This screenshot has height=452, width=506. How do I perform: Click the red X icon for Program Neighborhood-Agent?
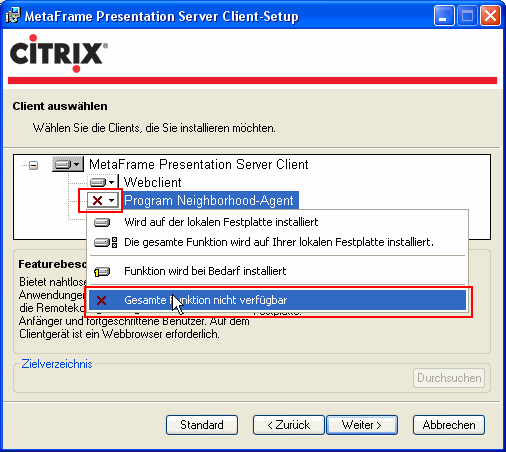[x=97, y=200]
